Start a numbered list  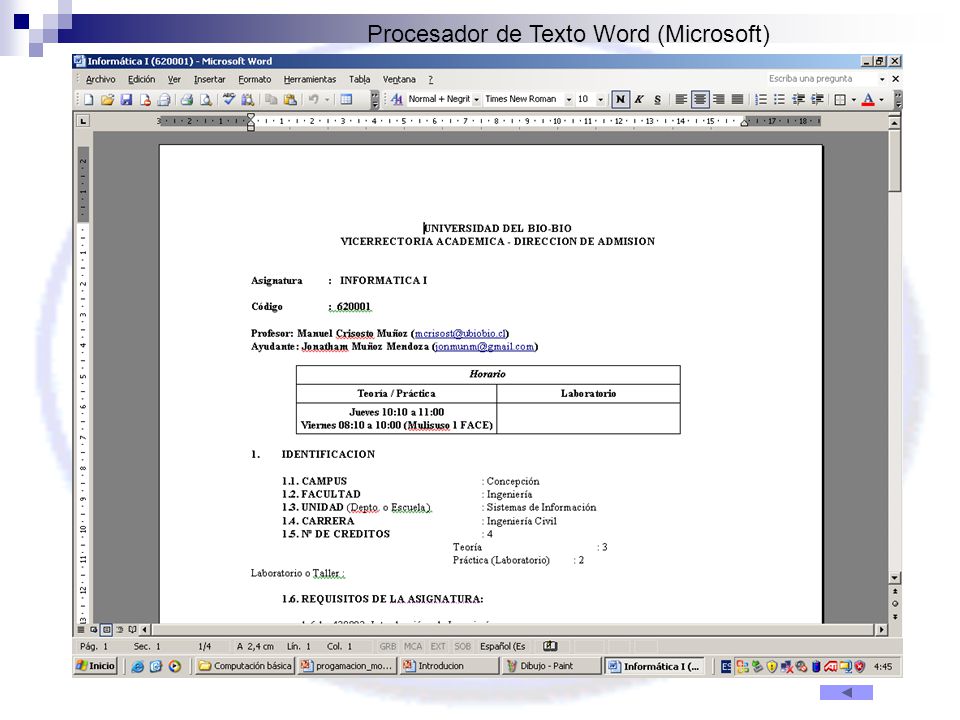[x=761, y=99]
